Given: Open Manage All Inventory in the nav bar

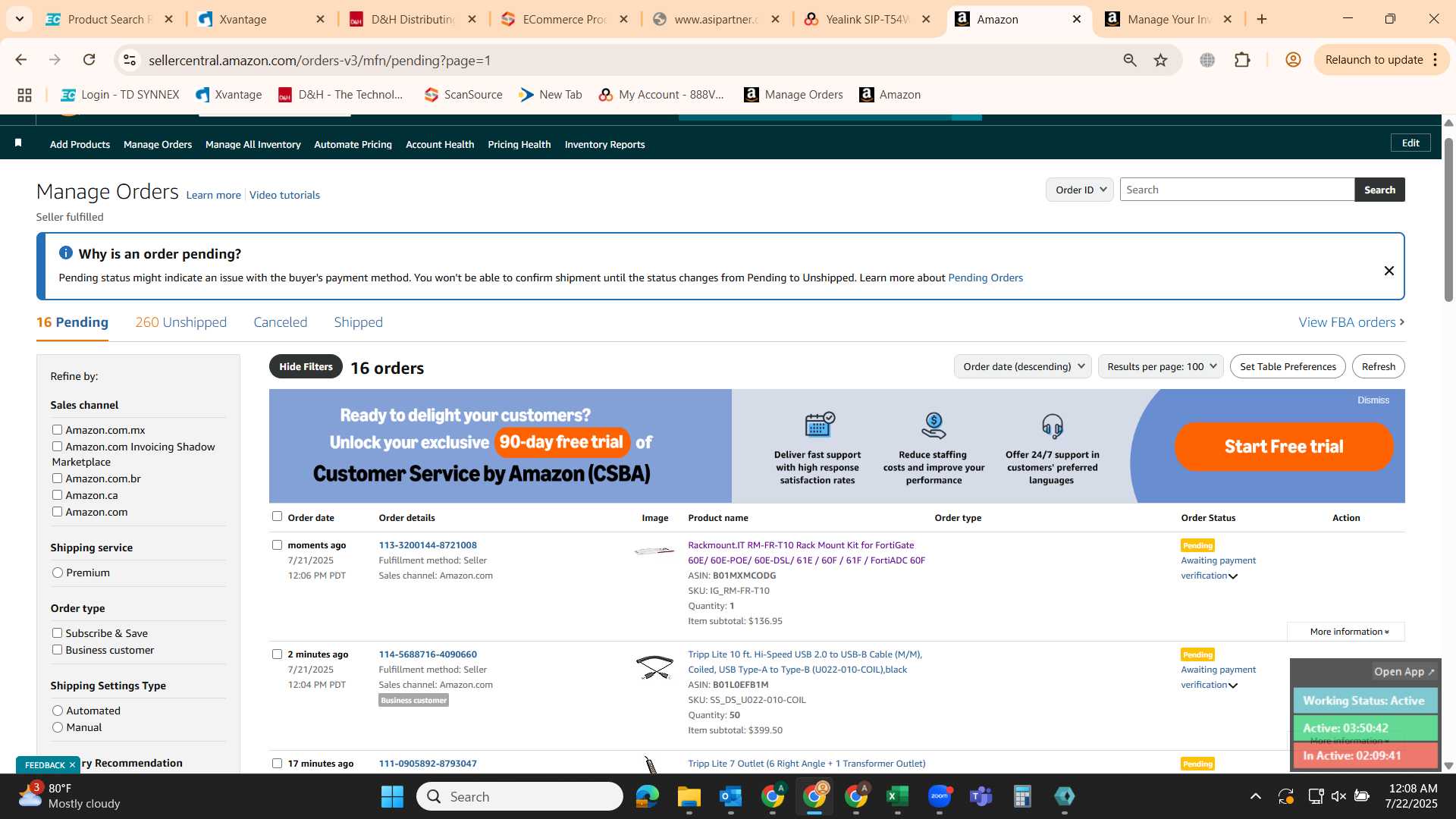Looking at the screenshot, I should click(253, 144).
